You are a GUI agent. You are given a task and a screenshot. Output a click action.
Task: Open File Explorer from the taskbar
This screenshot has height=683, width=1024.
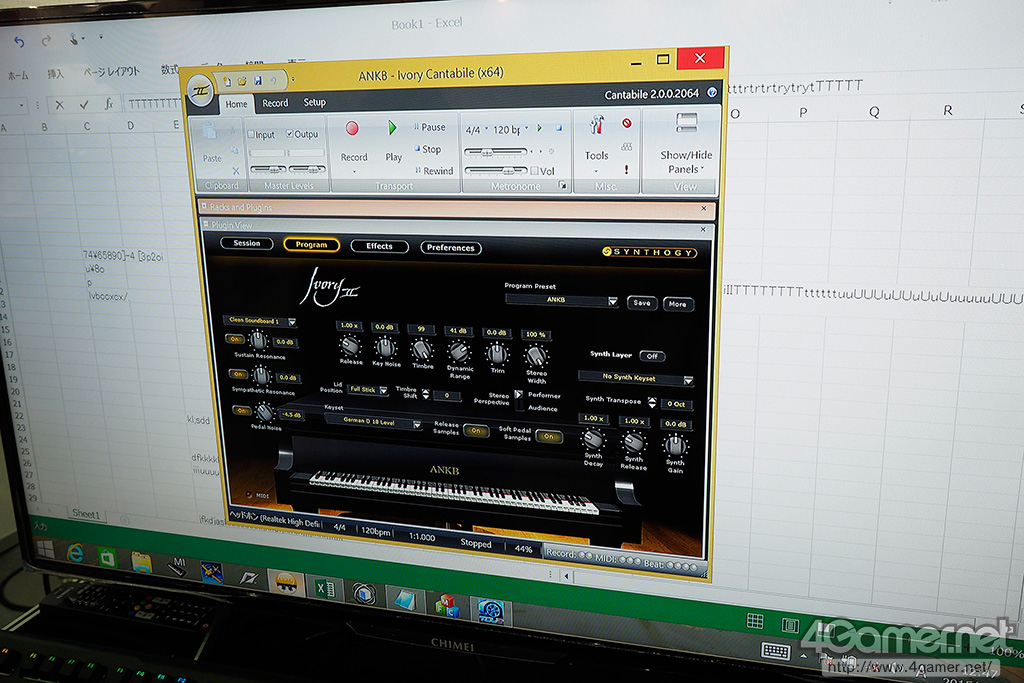[x=141, y=563]
